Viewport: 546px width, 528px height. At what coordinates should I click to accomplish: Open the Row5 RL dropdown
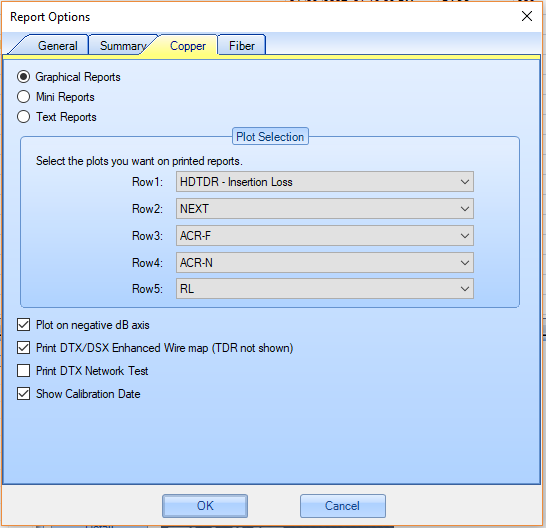(x=325, y=289)
